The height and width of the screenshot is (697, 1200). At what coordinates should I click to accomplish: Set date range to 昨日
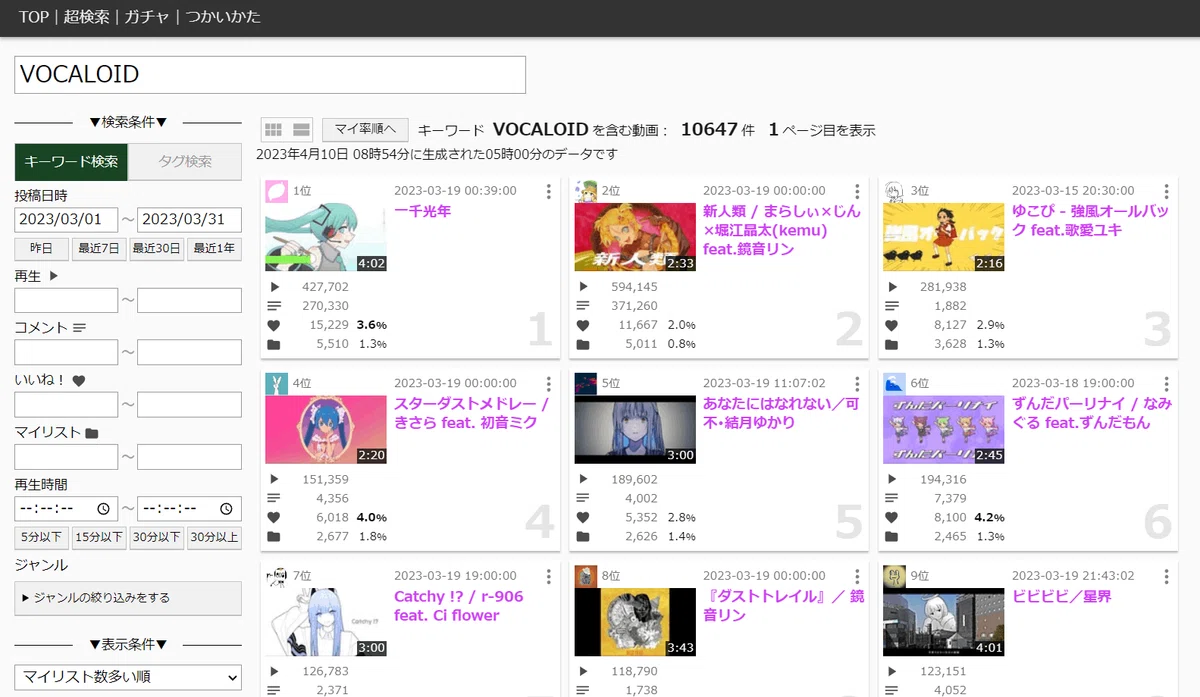(42, 249)
